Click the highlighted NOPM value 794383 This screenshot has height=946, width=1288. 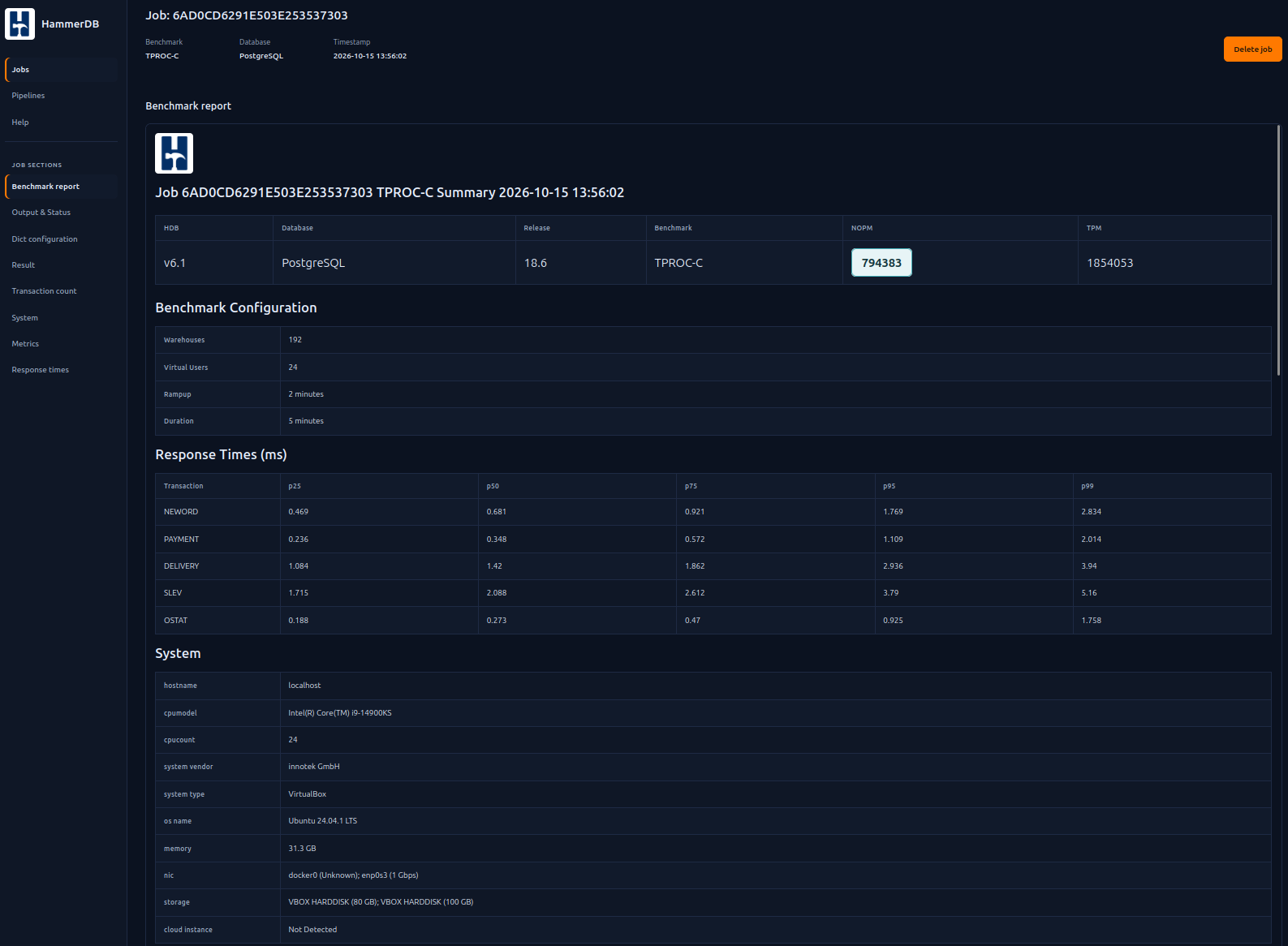click(881, 263)
